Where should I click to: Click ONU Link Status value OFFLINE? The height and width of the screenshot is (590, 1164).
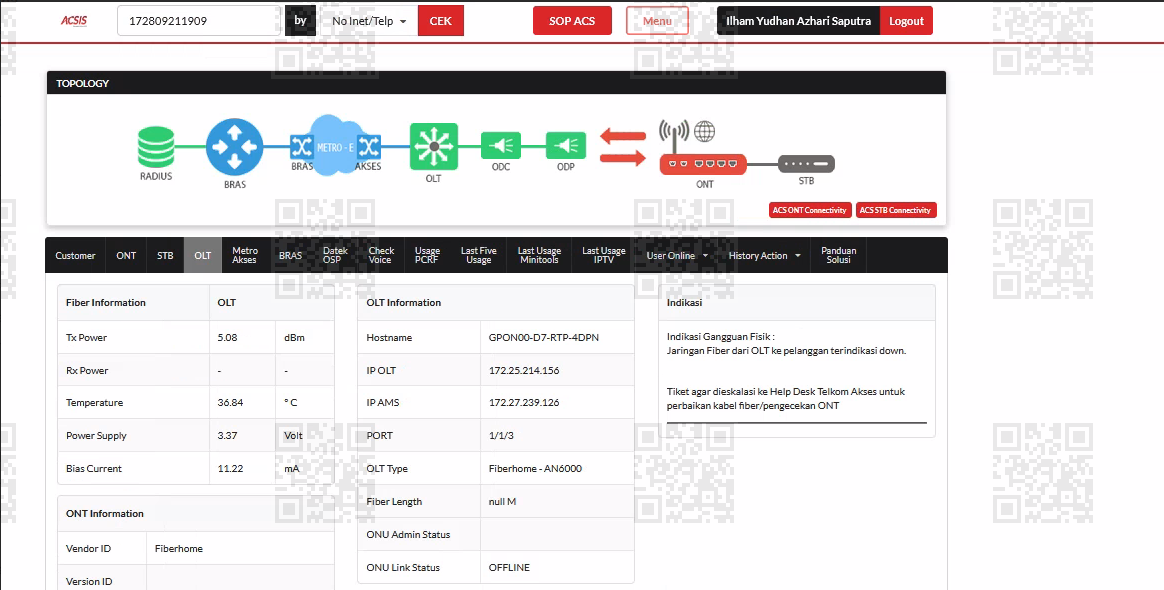point(509,567)
